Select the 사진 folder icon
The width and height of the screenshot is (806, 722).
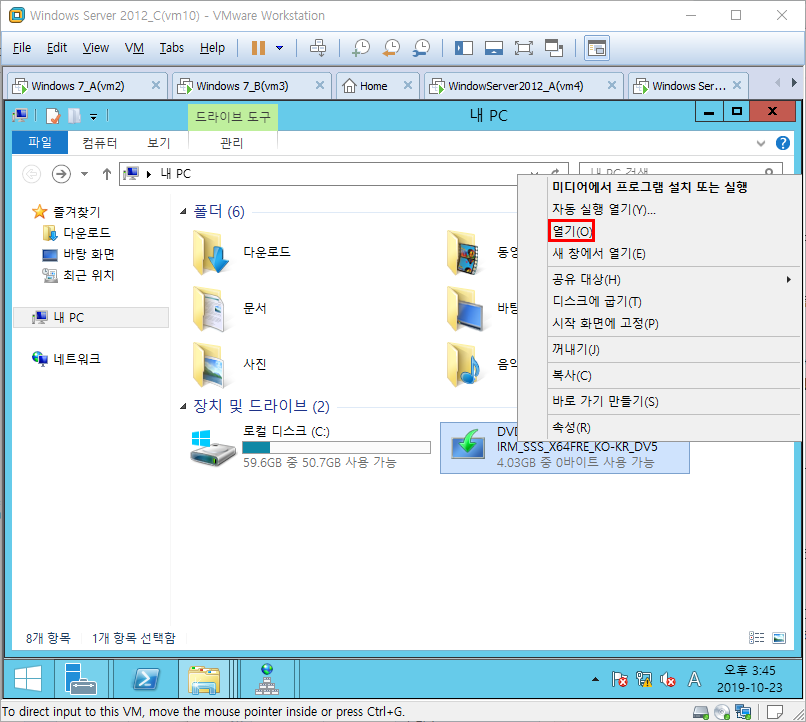(209, 364)
